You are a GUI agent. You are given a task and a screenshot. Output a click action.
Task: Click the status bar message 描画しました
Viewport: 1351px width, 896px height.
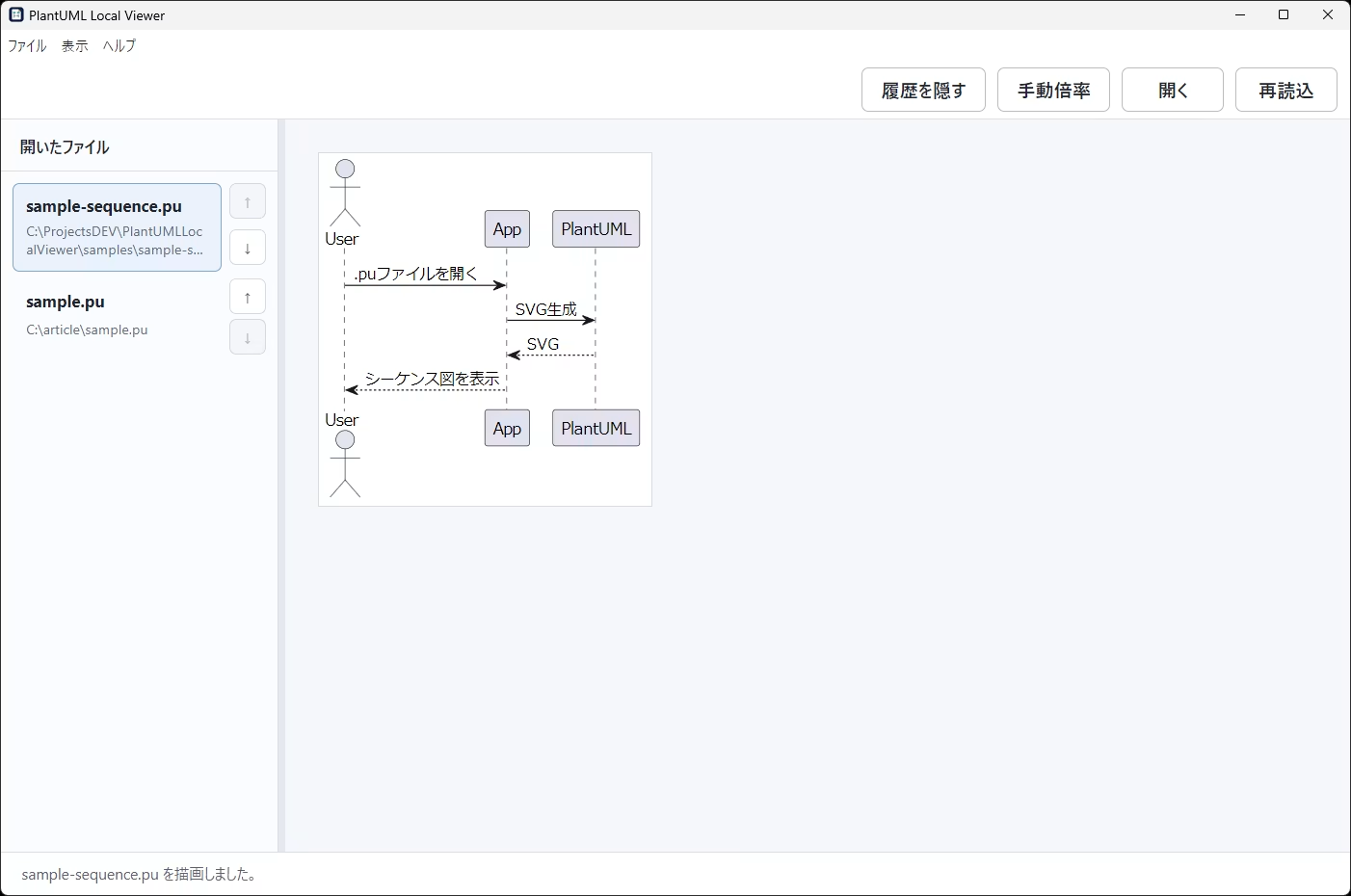click(x=141, y=875)
